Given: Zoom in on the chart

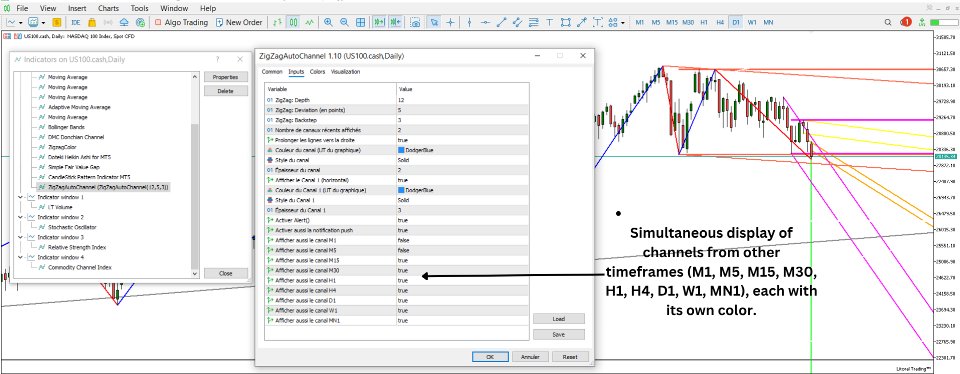Looking at the screenshot, I should (x=329, y=22).
